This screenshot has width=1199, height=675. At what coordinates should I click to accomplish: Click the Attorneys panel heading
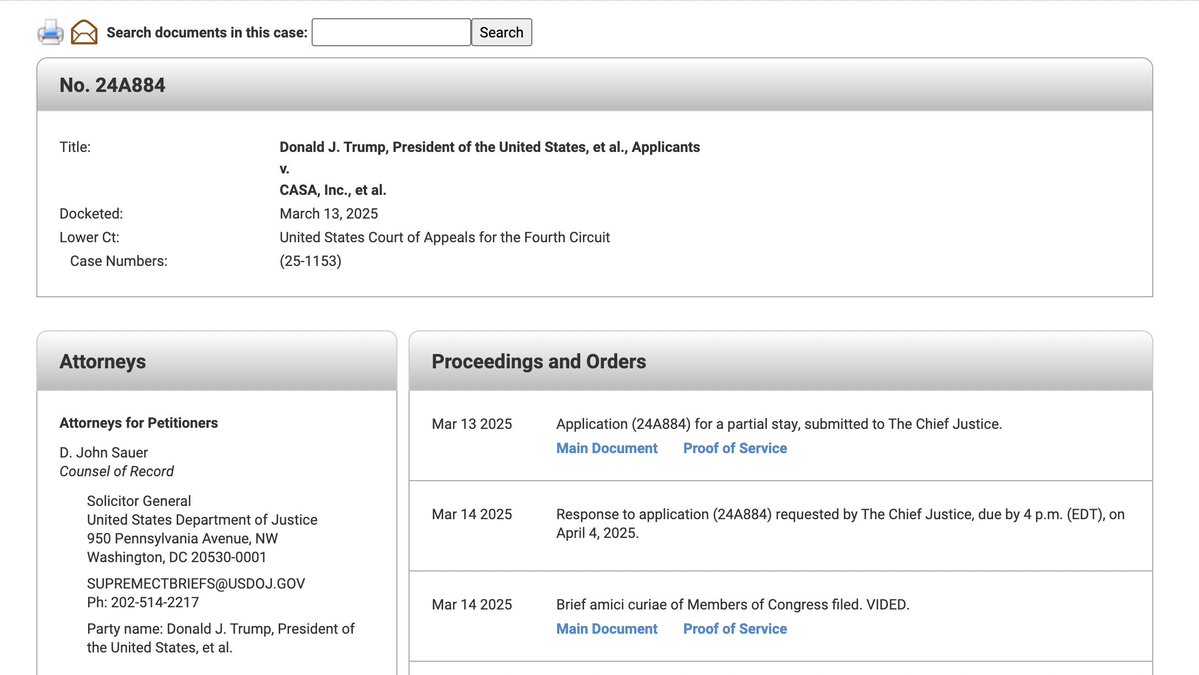(x=102, y=362)
